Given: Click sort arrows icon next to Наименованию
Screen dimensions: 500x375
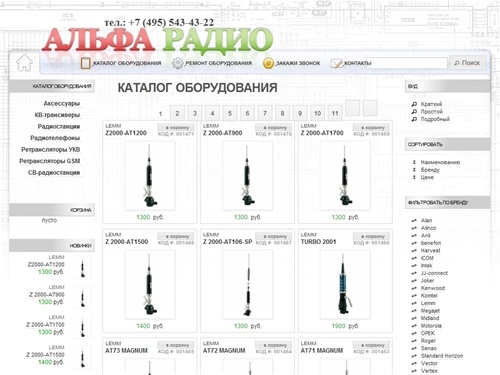Looking at the screenshot, I should [x=414, y=162].
